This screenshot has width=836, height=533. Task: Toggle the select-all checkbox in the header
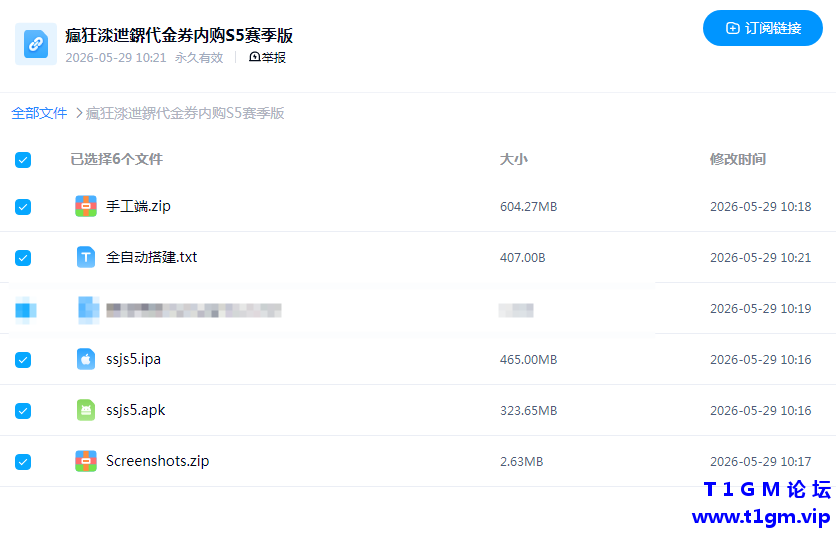coord(23,160)
